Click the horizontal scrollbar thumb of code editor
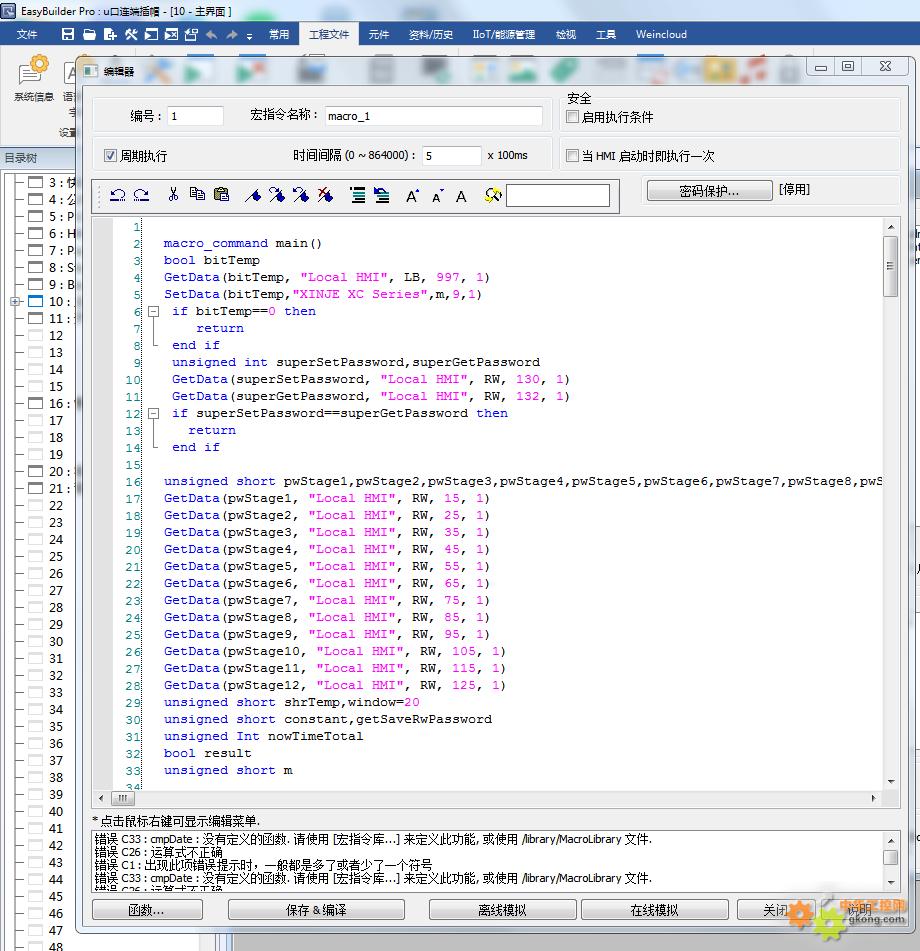This screenshot has width=920, height=951. click(x=123, y=798)
